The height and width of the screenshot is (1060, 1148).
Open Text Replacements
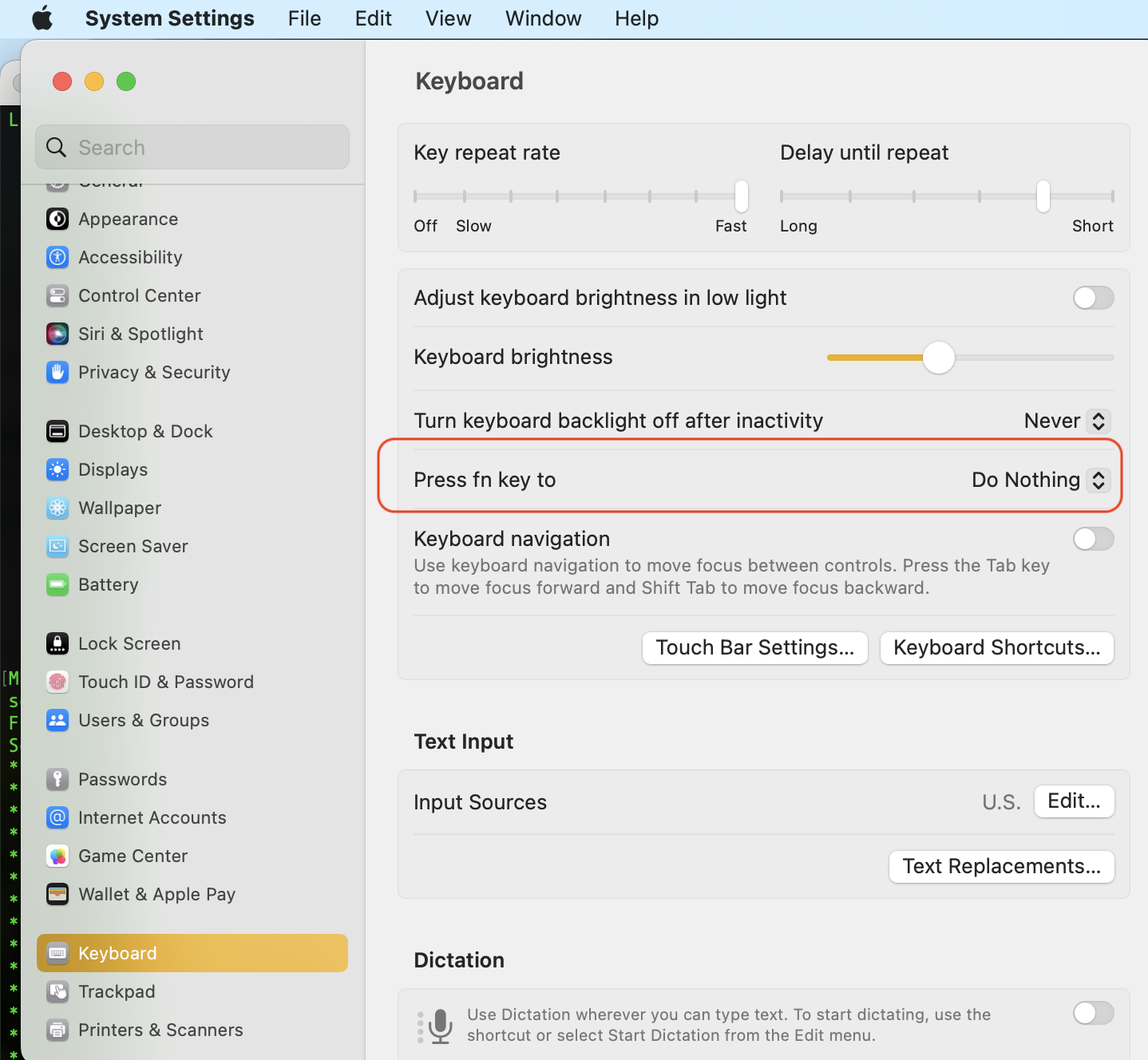pos(1001,867)
